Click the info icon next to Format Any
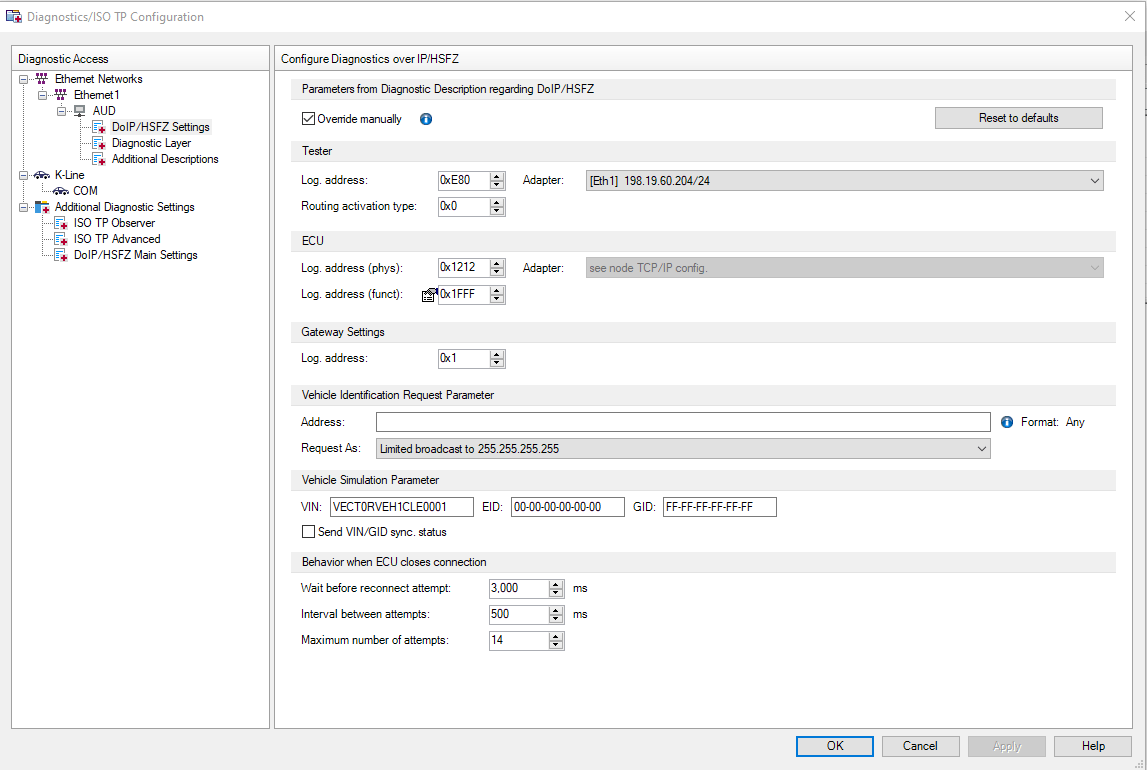The width and height of the screenshot is (1147, 770). tap(1006, 421)
